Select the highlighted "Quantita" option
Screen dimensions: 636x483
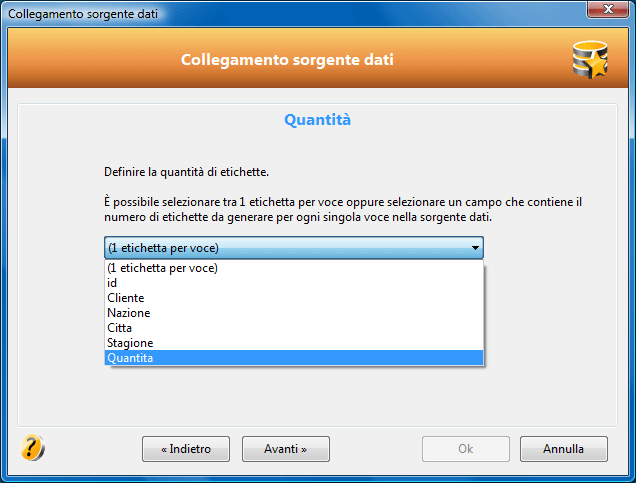(294, 358)
